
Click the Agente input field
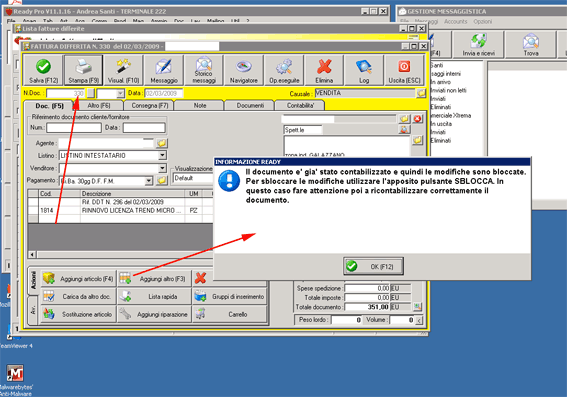coord(106,143)
